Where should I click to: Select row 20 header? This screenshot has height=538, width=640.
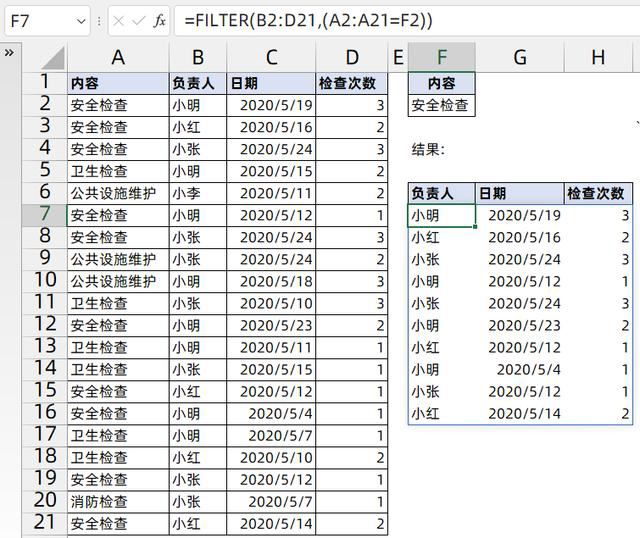point(44,501)
